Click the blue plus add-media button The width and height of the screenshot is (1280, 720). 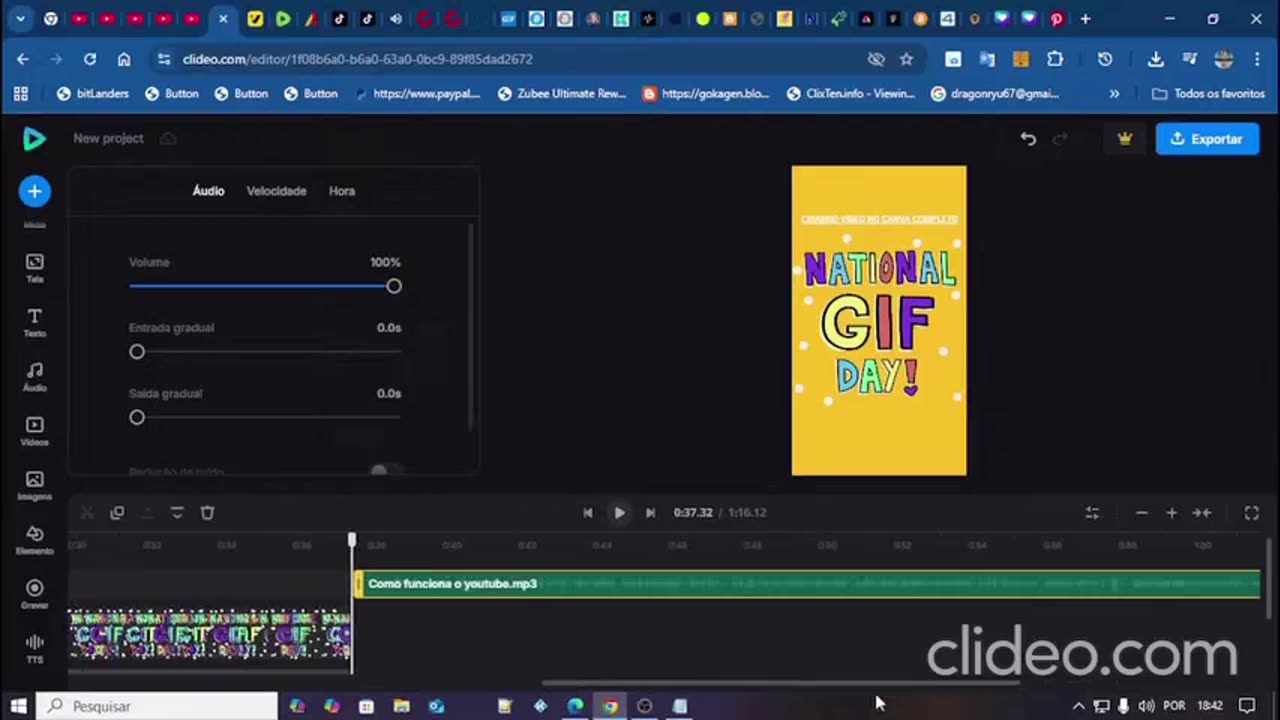pyautogui.click(x=34, y=191)
